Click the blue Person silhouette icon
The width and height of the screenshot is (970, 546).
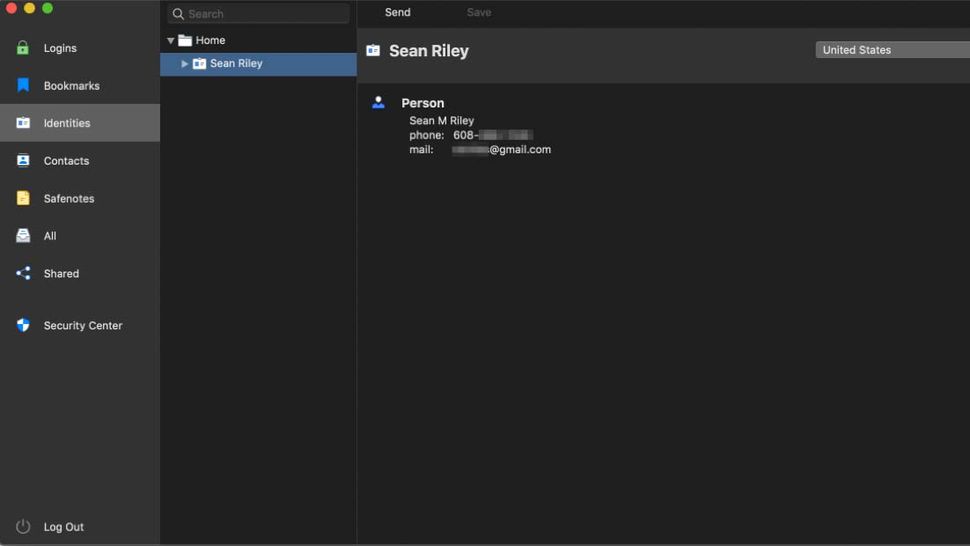pos(378,102)
